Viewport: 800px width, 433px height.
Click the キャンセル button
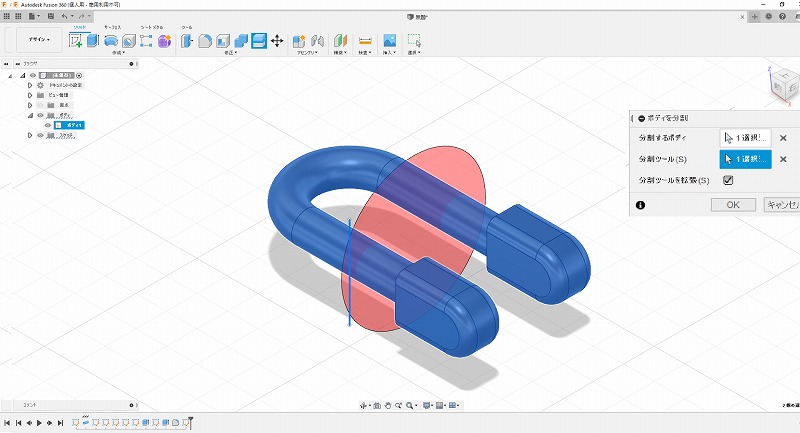[780, 204]
